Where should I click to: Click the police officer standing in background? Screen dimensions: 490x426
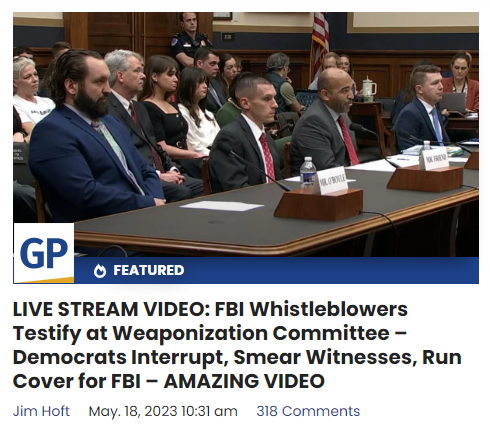tap(190, 38)
